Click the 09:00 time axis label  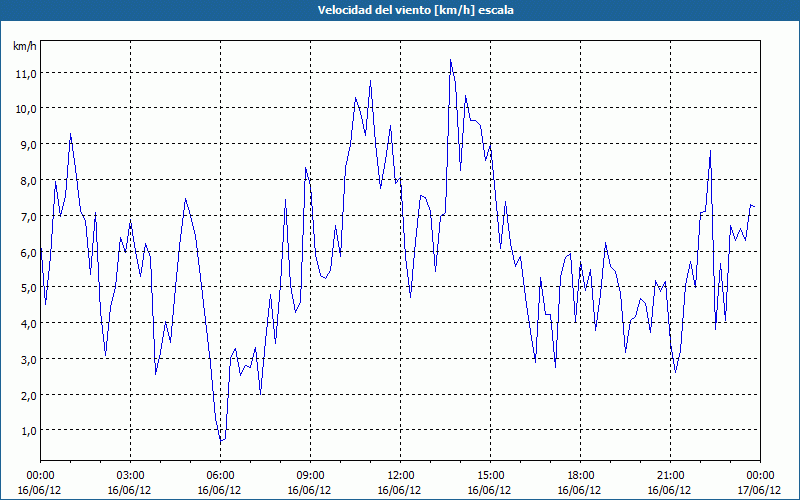click(x=310, y=476)
